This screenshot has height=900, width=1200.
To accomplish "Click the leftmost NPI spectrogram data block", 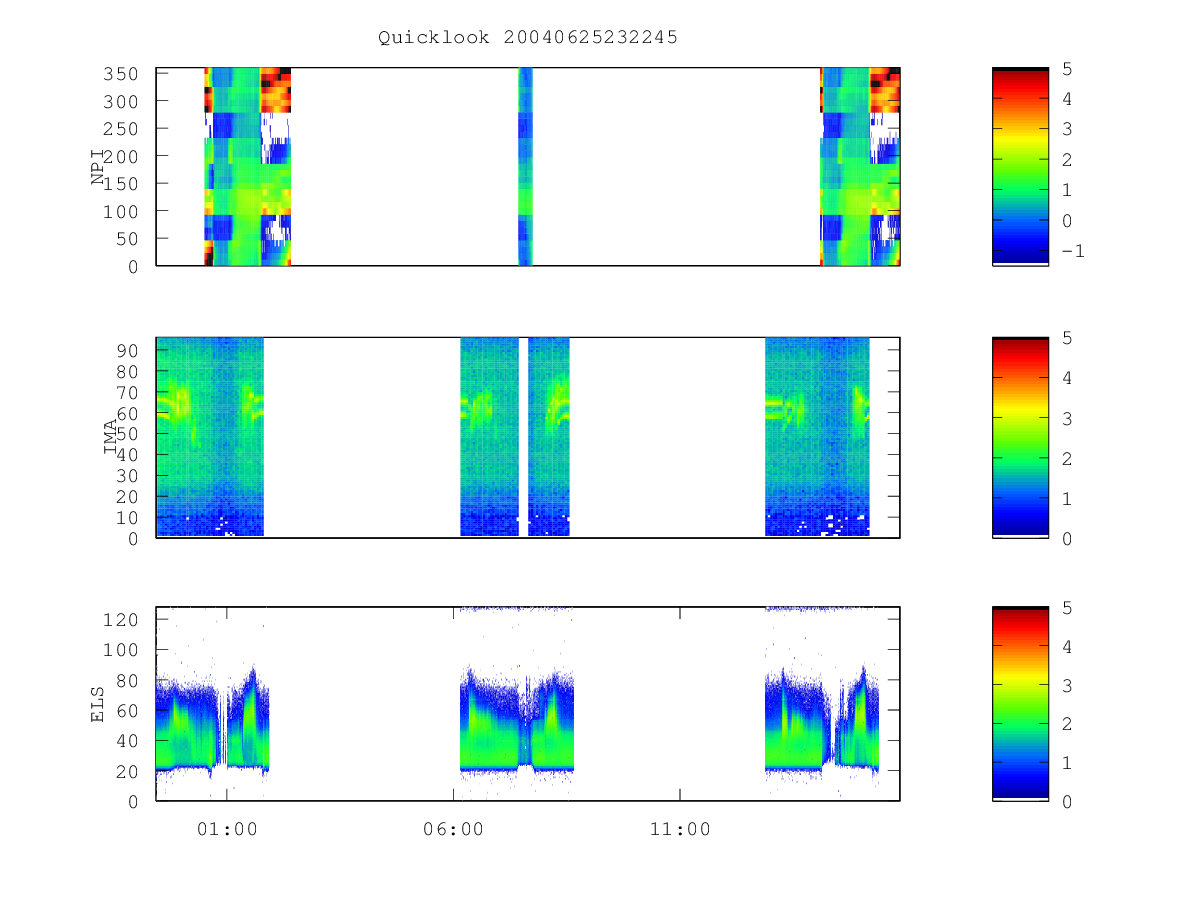I will [247, 166].
